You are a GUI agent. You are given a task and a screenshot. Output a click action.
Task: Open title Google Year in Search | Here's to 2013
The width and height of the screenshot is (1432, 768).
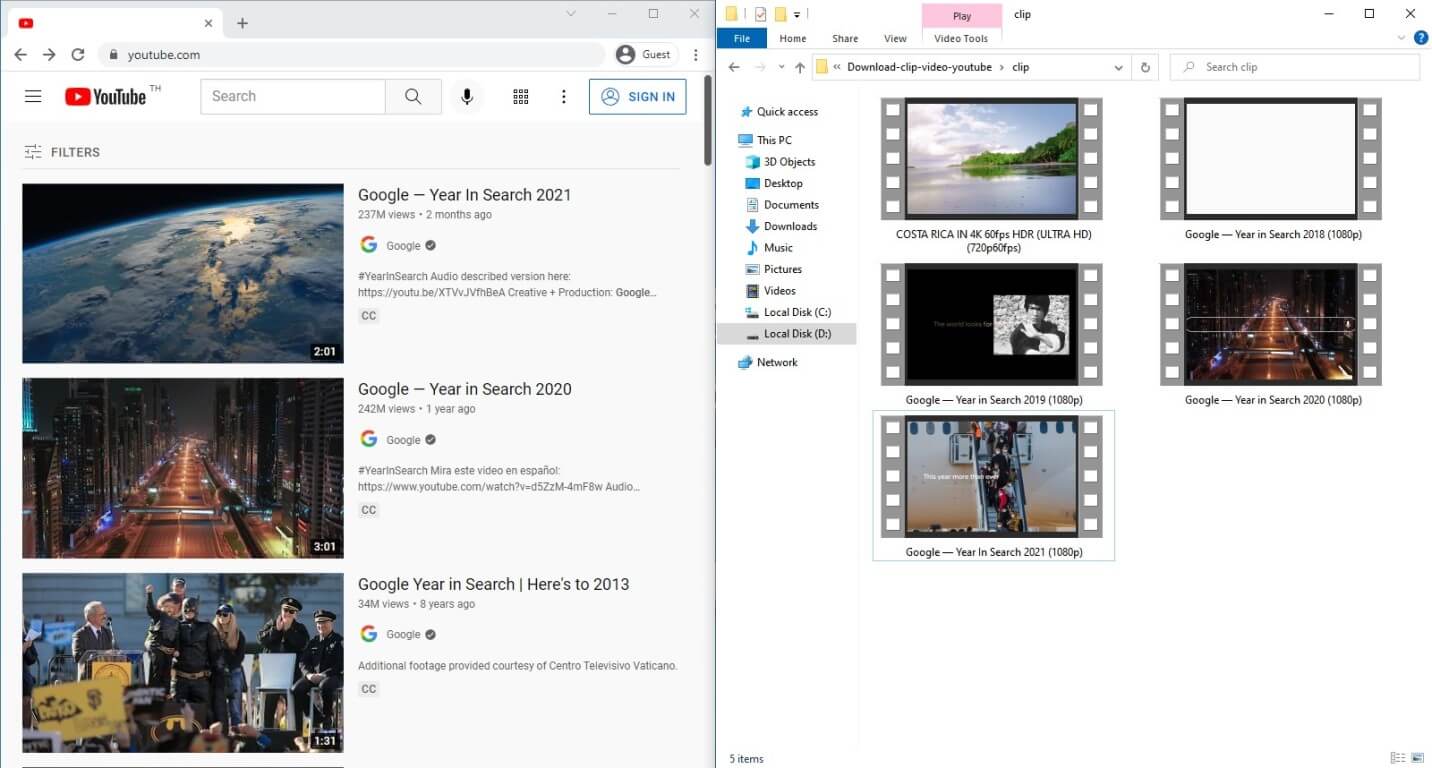click(x=494, y=584)
